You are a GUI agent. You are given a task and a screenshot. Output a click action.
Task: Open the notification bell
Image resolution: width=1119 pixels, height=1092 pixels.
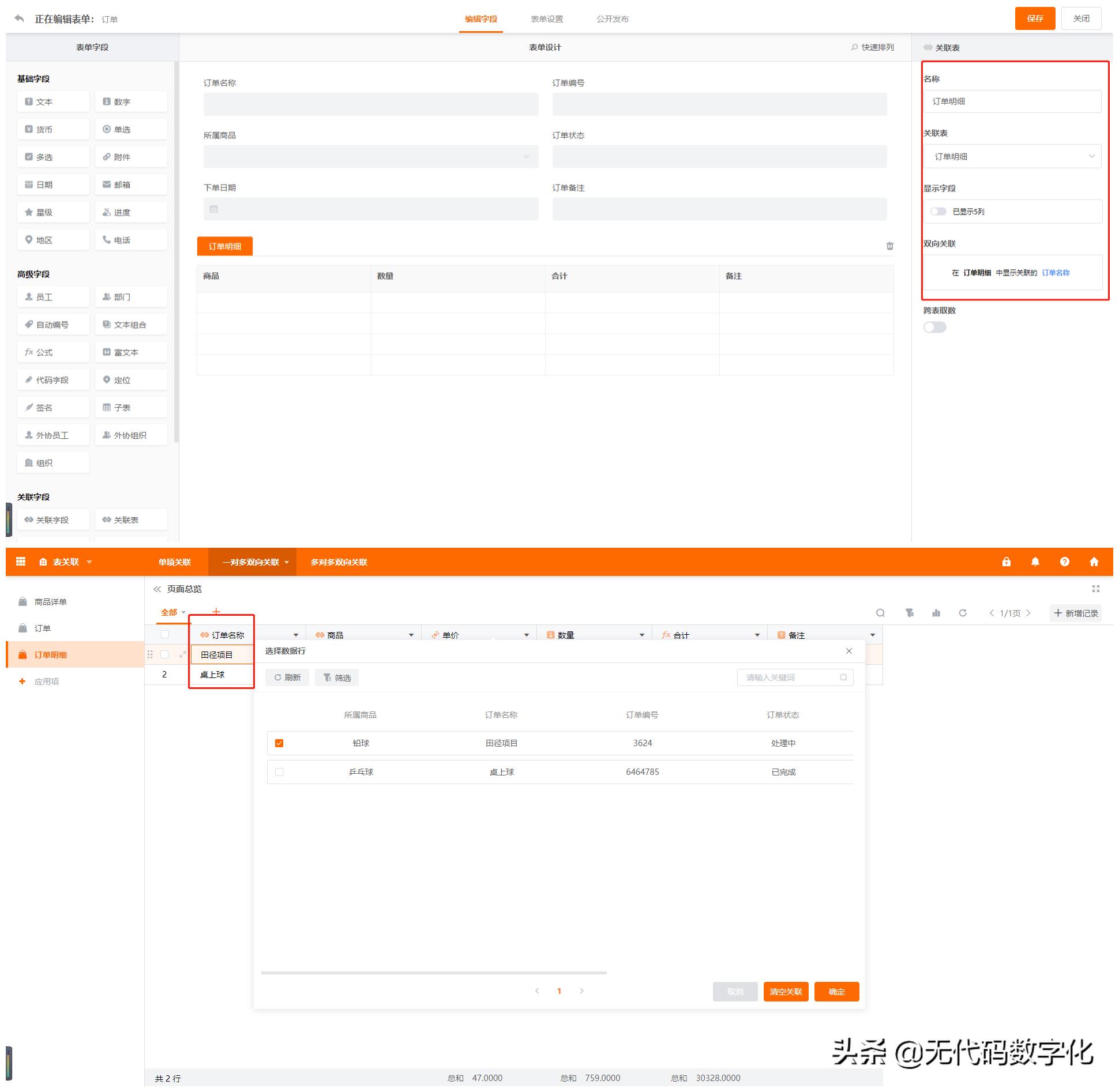point(1035,562)
